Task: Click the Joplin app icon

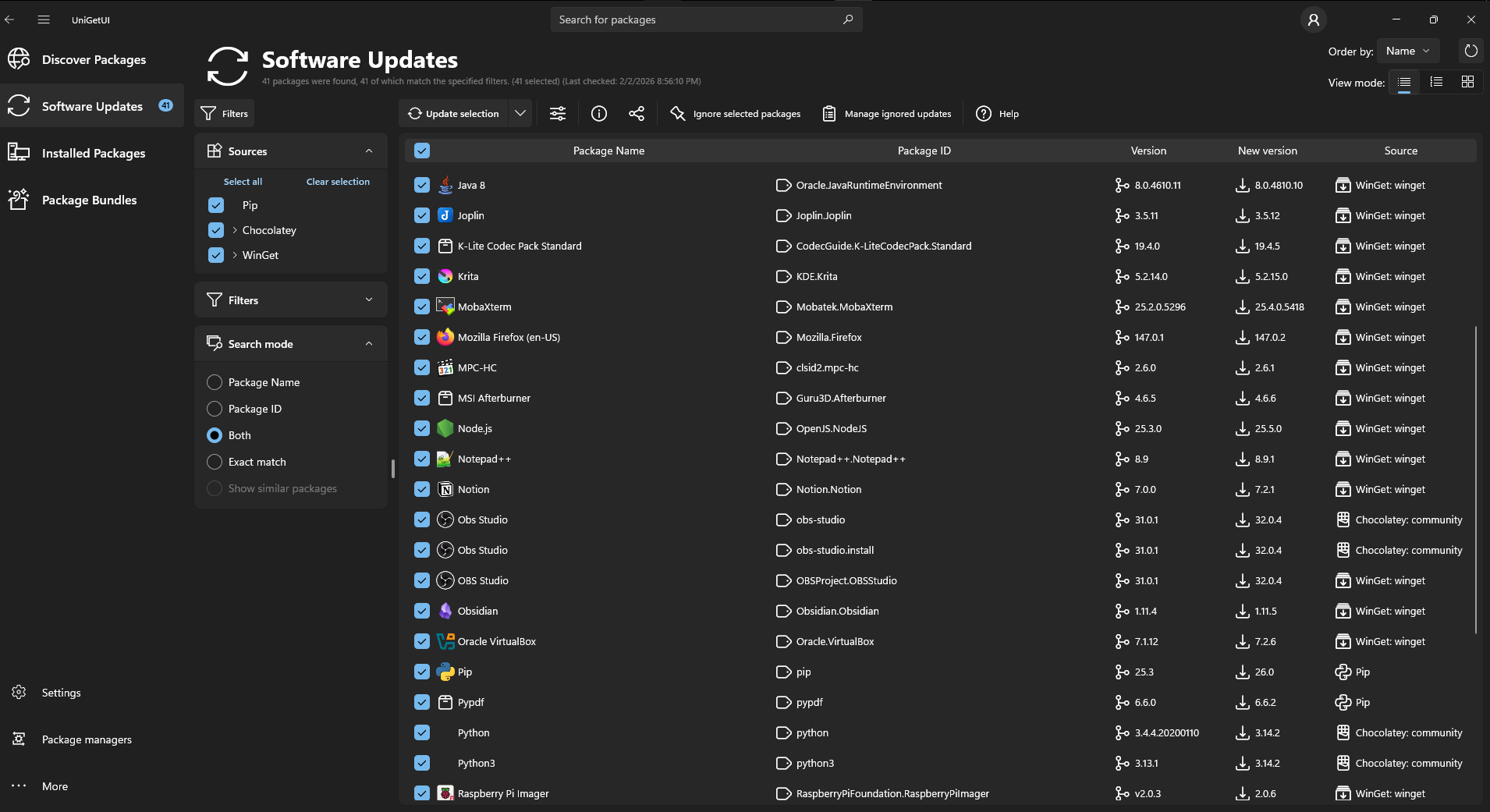Action: (x=445, y=215)
